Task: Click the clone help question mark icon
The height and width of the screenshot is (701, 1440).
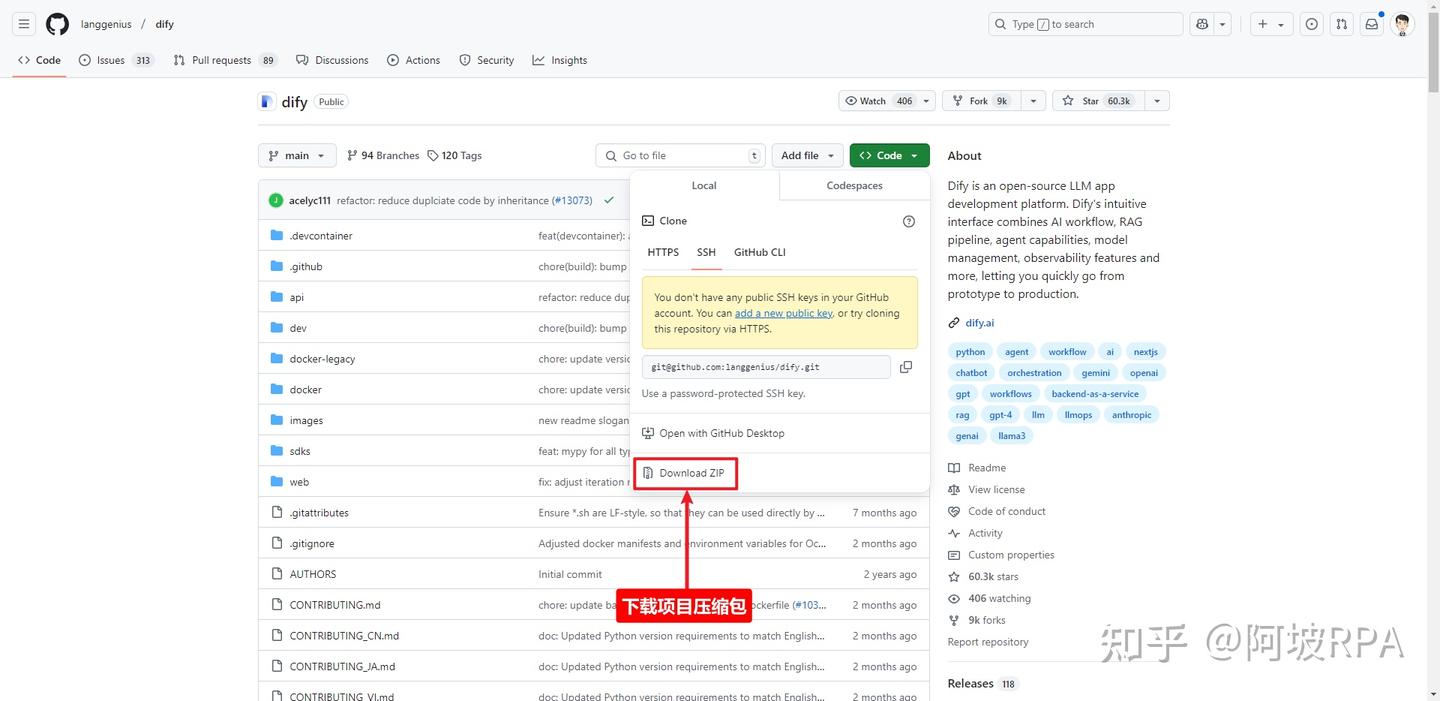Action: pyautogui.click(x=909, y=221)
